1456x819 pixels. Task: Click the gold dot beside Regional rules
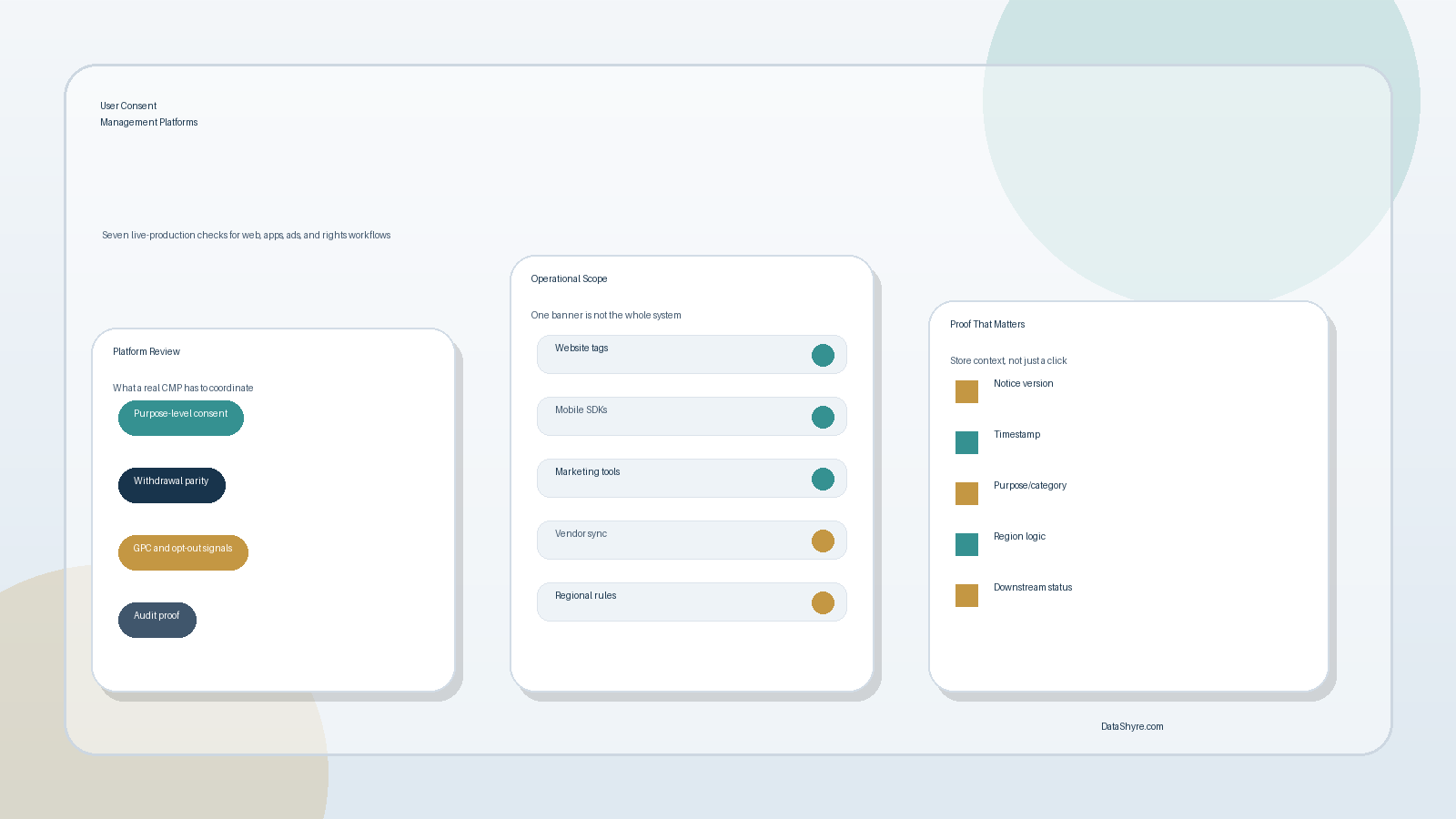click(823, 602)
